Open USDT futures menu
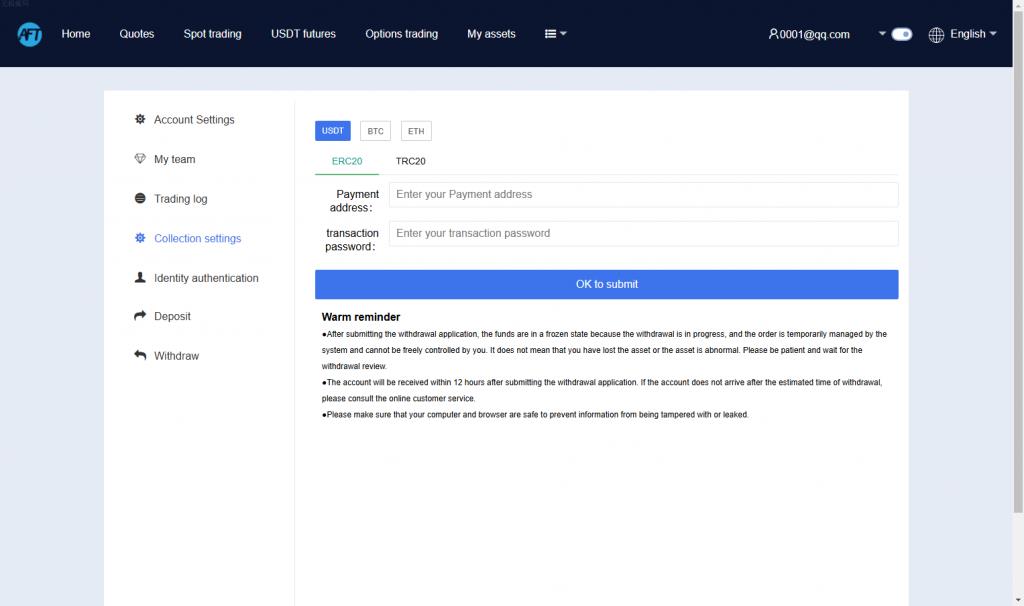 tap(303, 34)
